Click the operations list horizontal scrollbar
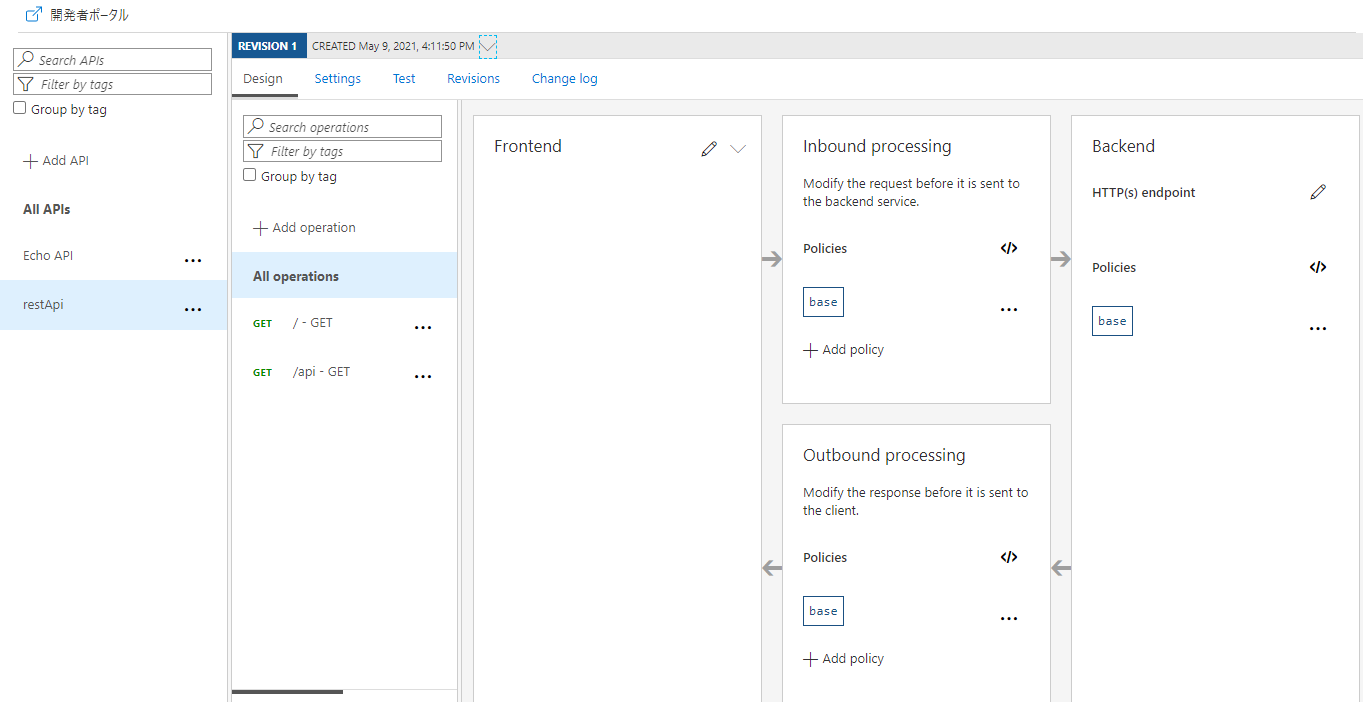 tap(288, 691)
